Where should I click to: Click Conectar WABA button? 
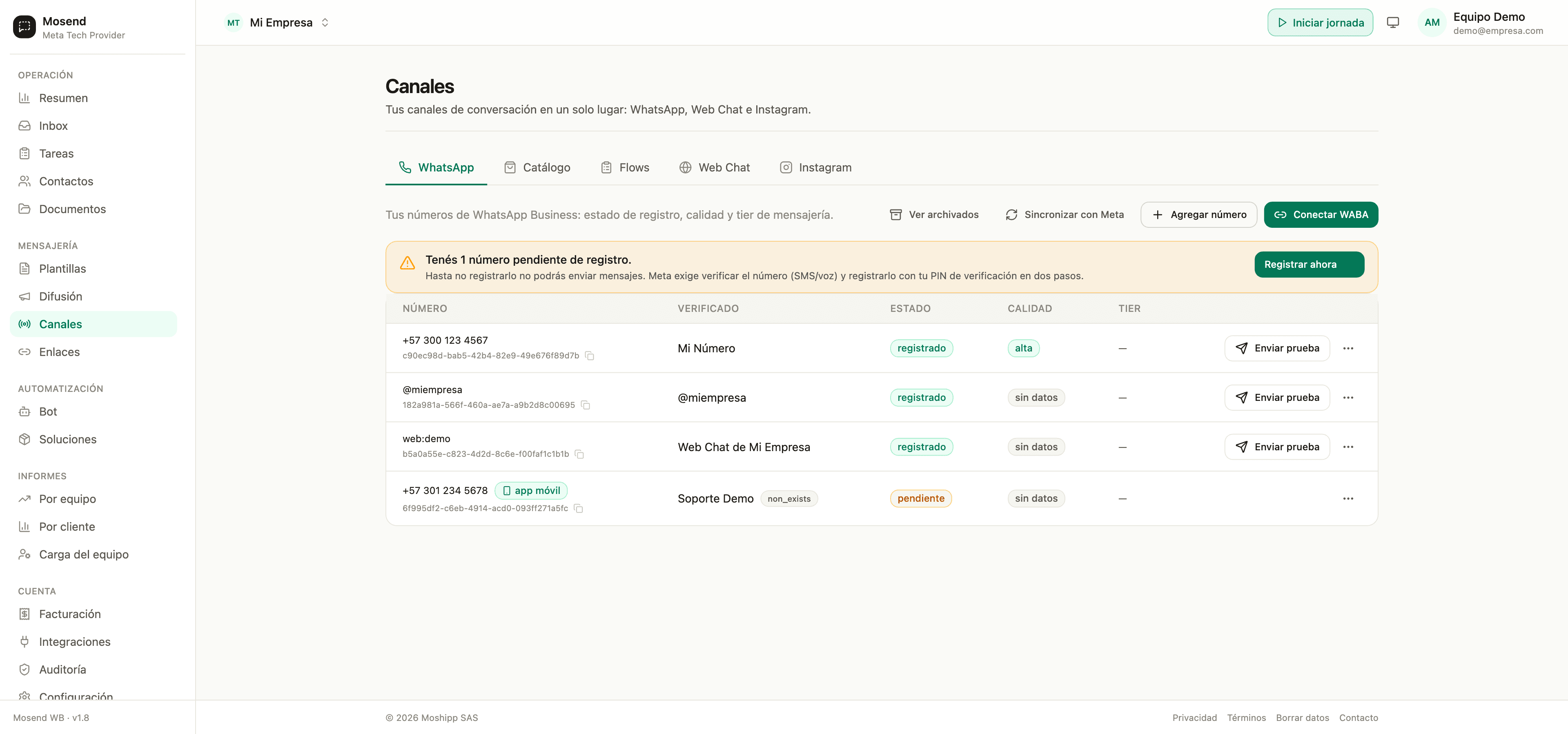pyautogui.click(x=1321, y=215)
